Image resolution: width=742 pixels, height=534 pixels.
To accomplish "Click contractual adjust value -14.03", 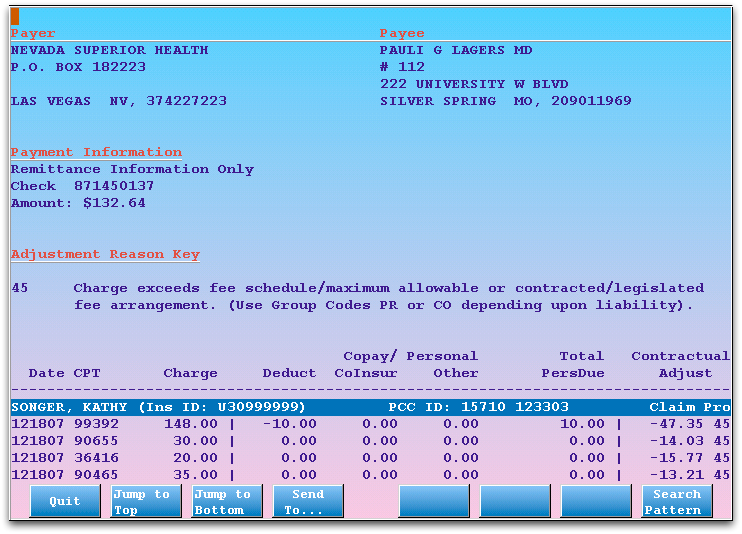I will pos(677,441).
